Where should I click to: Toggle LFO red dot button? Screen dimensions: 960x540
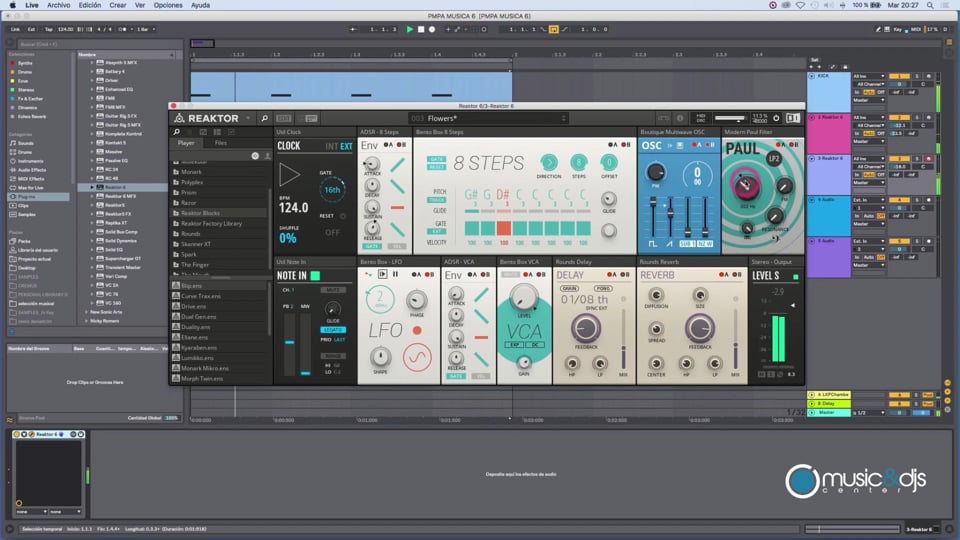pos(417,330)
